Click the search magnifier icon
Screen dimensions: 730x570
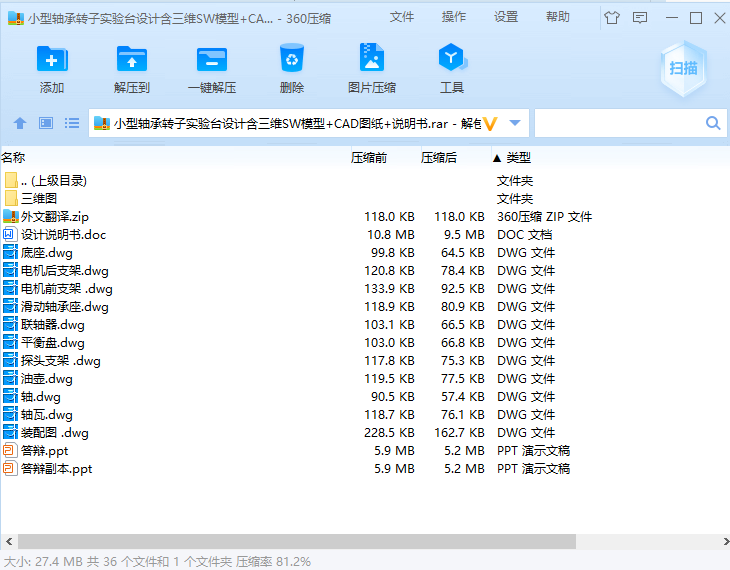(x=713, y=123)
